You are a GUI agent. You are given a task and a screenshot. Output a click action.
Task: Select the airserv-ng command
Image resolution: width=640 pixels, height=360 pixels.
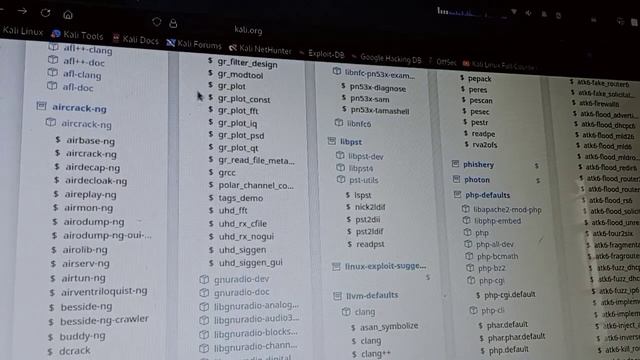(86, 263)
